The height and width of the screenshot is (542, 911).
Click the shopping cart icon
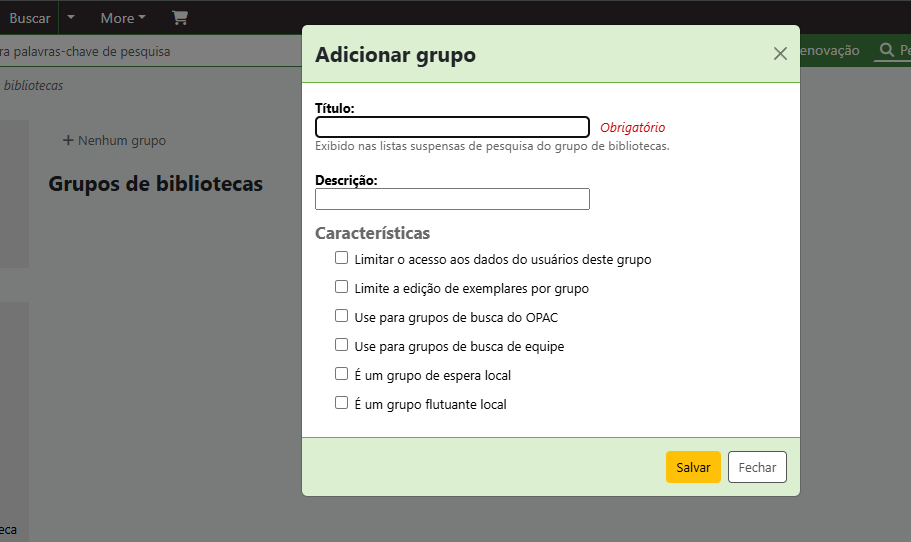coord(180,18)
